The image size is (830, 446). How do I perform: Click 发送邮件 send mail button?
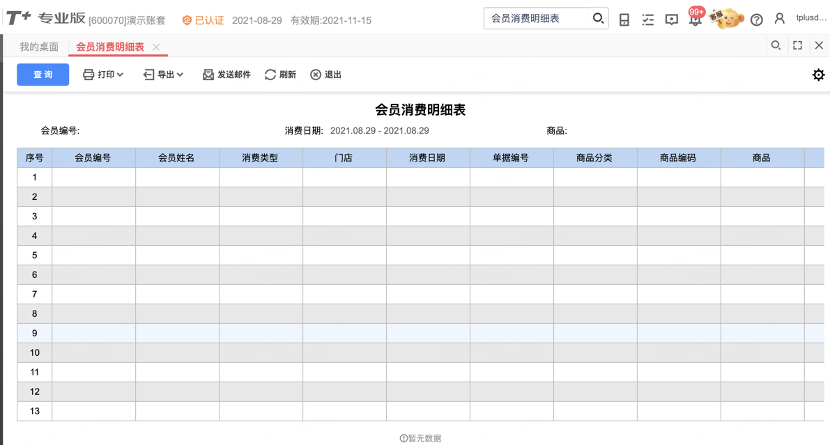tap(227, 75)
